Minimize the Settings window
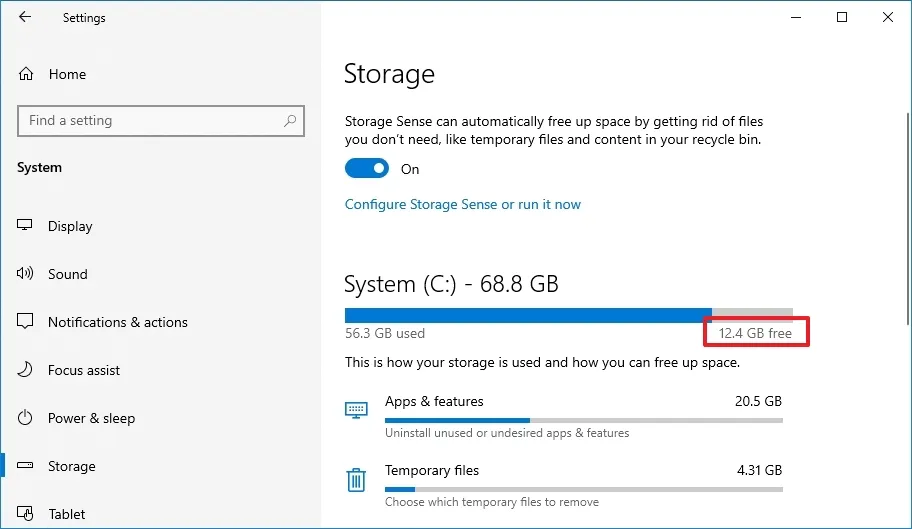This screenshot has height=529, width=912. click(x=796, y=17)
